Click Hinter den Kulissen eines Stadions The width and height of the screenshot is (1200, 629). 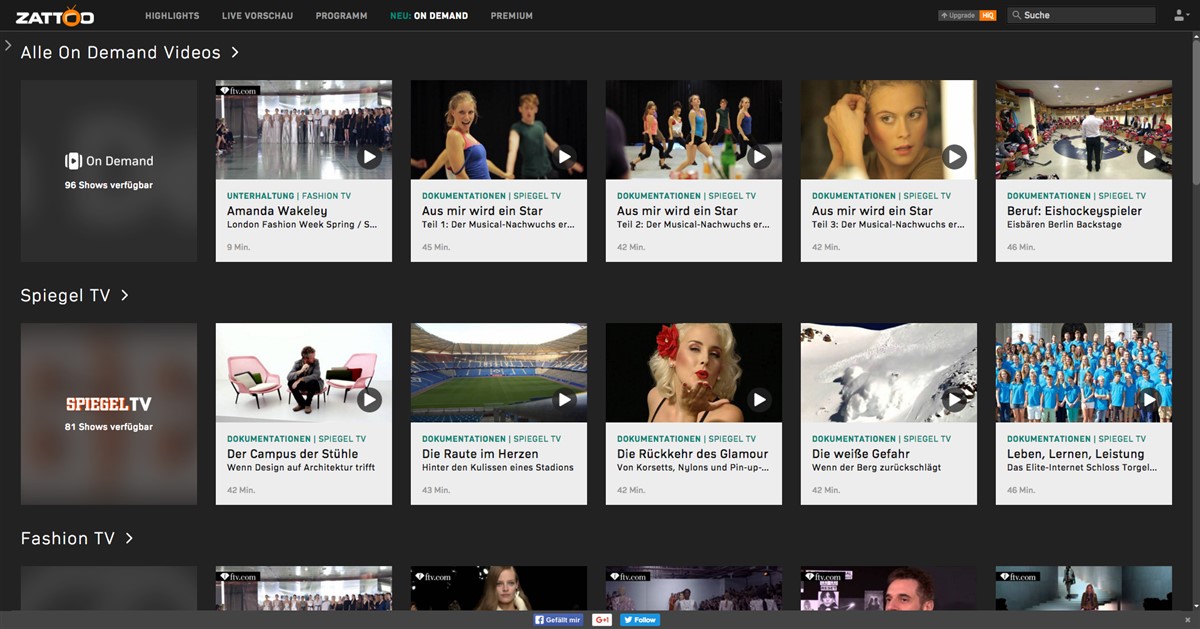[498, 468]
